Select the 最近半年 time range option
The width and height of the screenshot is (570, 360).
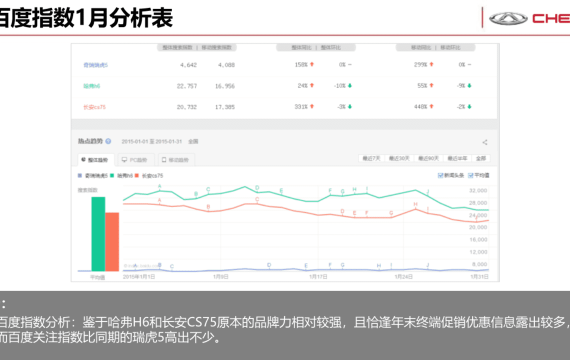(457, 159)
